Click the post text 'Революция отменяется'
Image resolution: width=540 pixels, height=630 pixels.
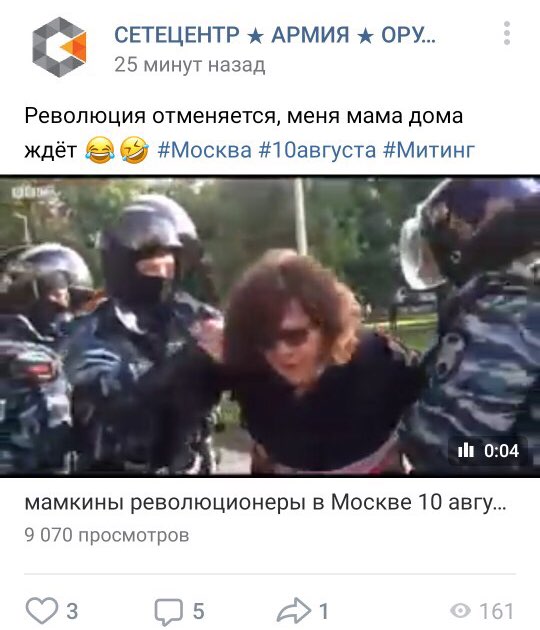click(150, 116)
